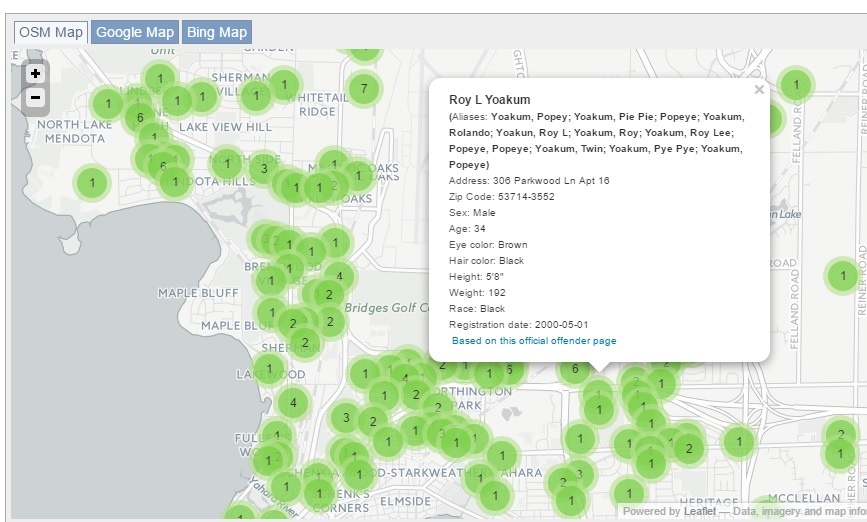Select cluster marker 6 under the popup tip
The width and height of the screenshot is (867, 522).
coord(575,369)
